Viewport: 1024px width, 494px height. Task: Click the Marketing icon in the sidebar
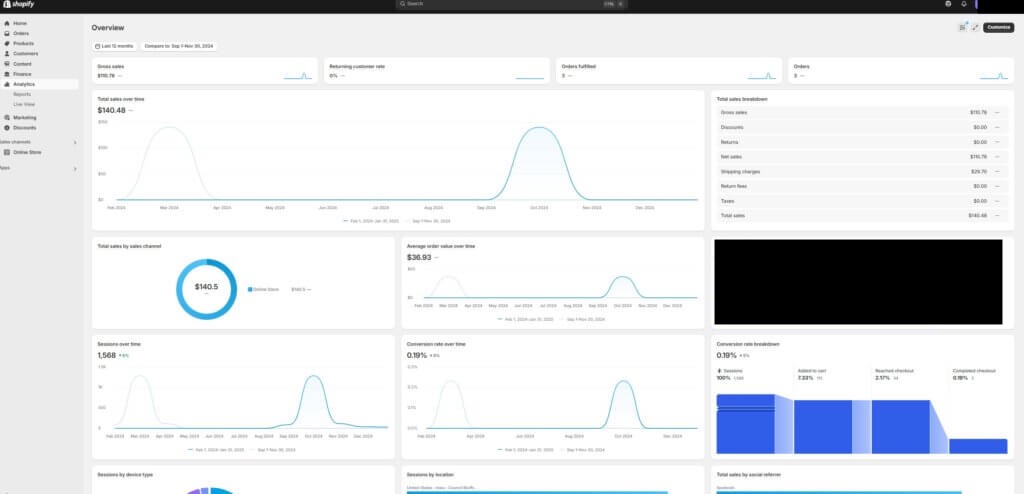coord(6,117)
